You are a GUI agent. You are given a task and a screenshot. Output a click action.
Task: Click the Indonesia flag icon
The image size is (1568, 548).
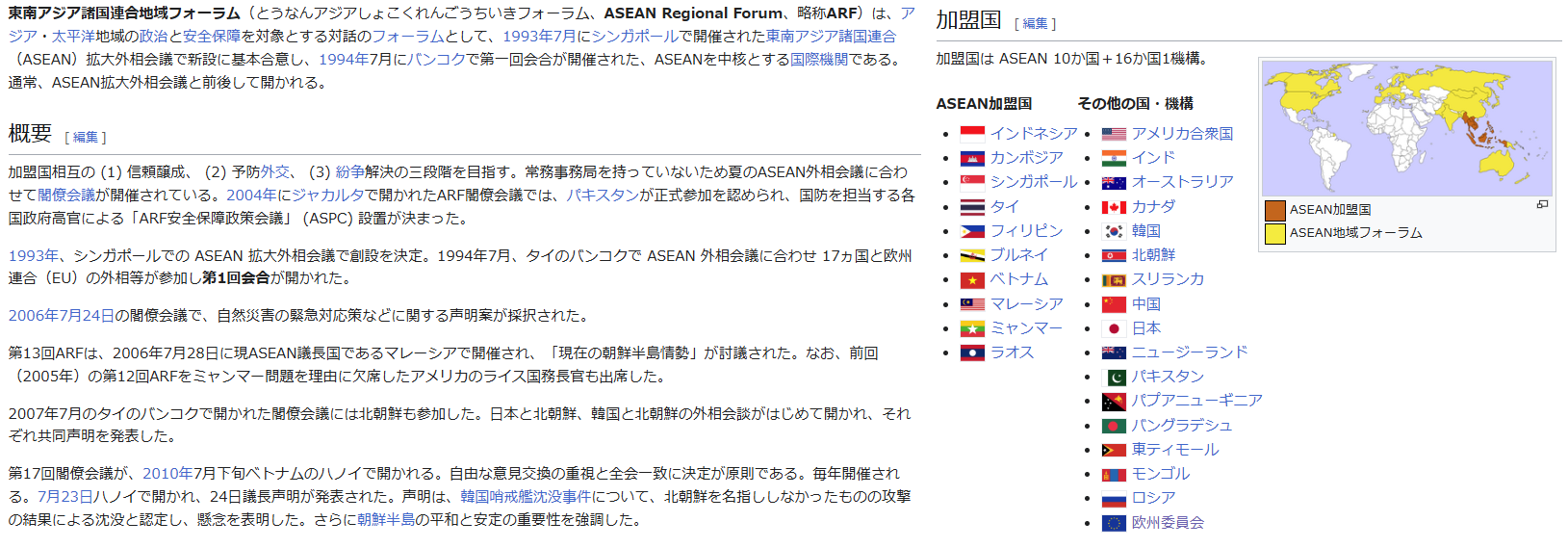coord(972,134)
